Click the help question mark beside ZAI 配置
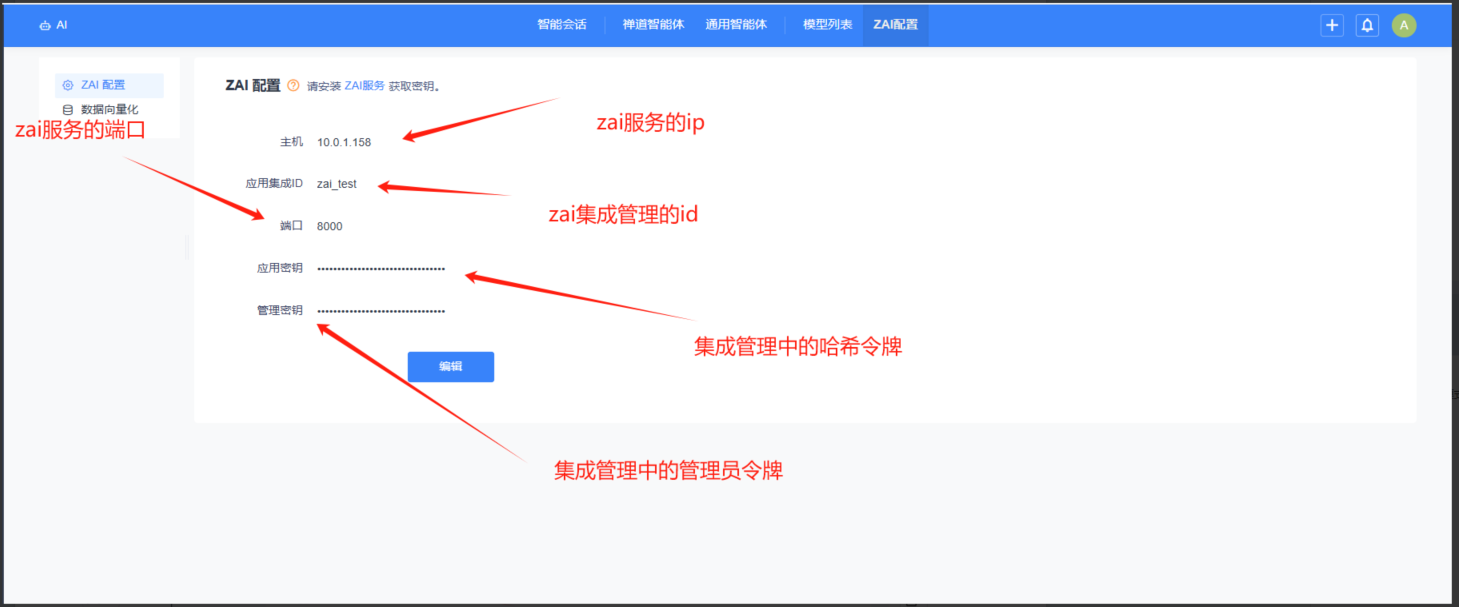This screenshot has height=607, width=1459. [293, 86]
